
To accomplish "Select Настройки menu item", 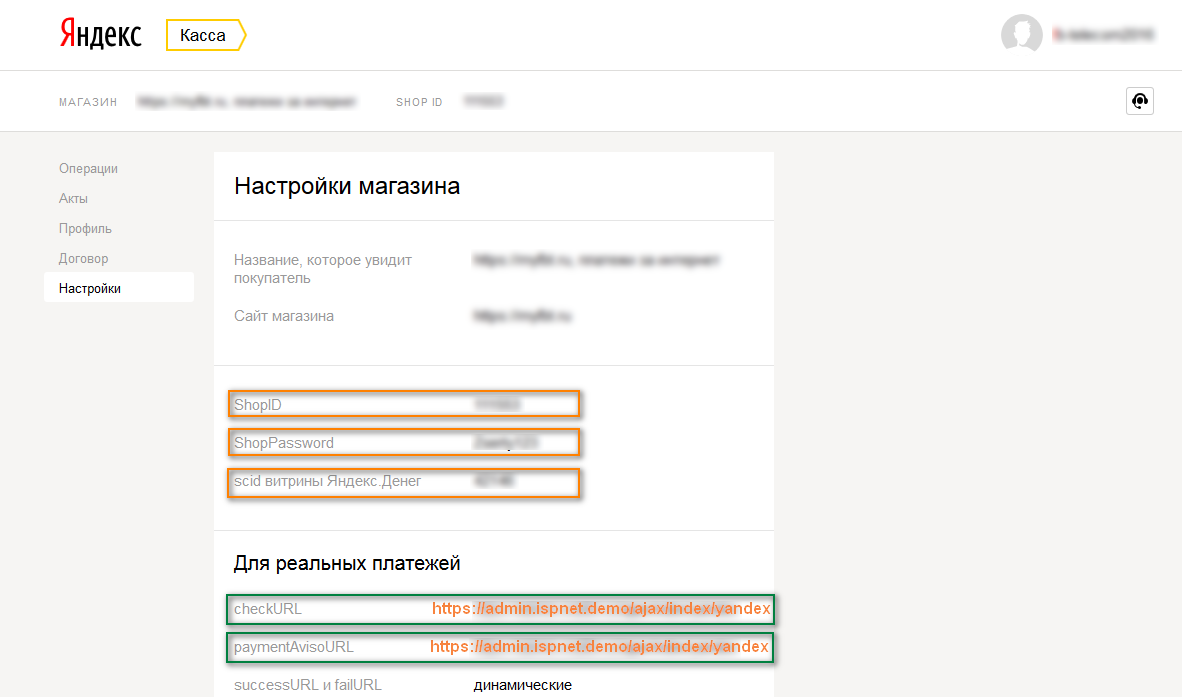I will click(90, 289).
